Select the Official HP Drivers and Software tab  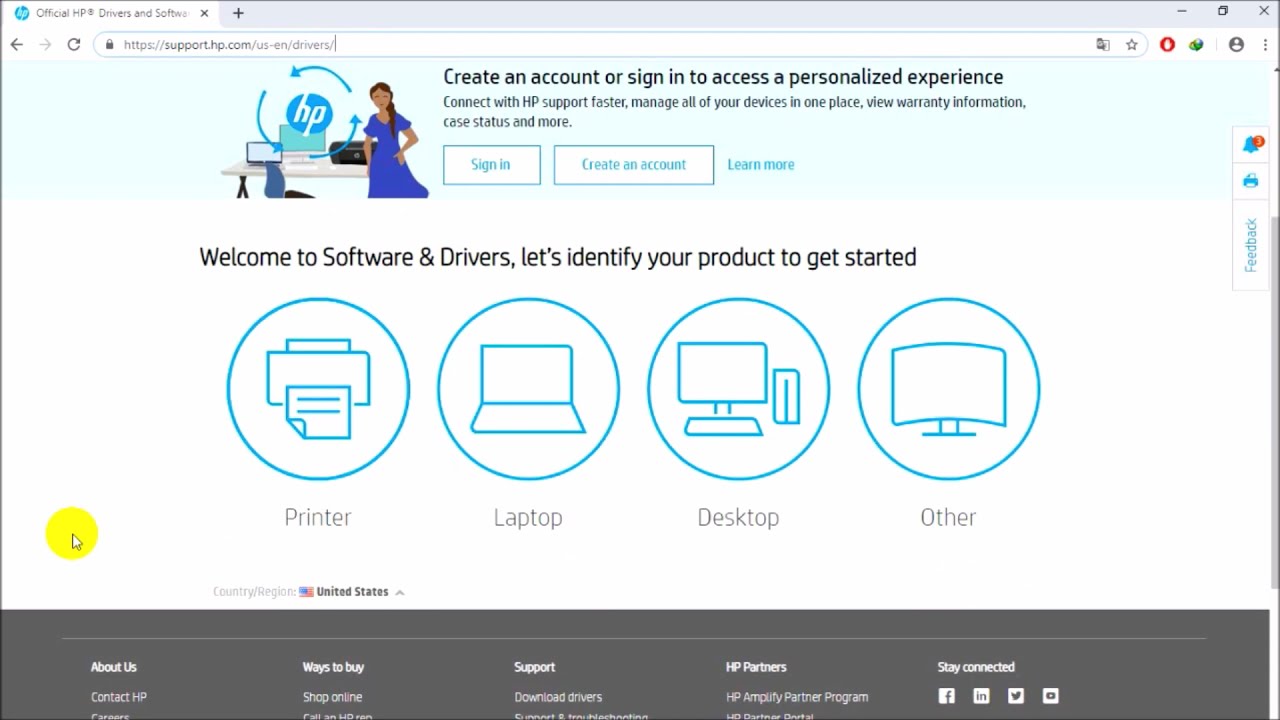click(110, 13)
